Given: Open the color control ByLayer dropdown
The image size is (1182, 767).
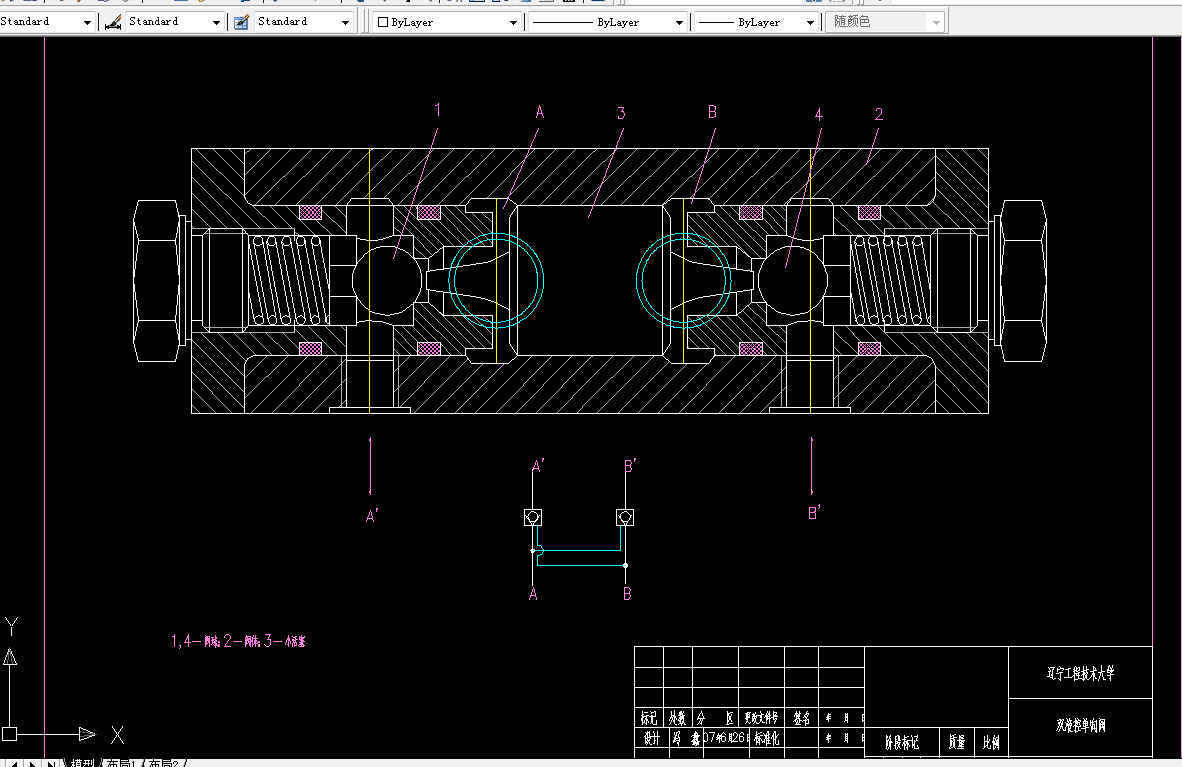Looking at the screenshot, I should pos(513,23).
